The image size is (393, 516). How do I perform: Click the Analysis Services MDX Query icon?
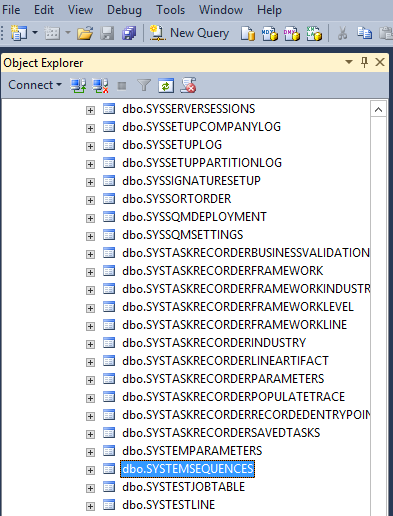270,33
